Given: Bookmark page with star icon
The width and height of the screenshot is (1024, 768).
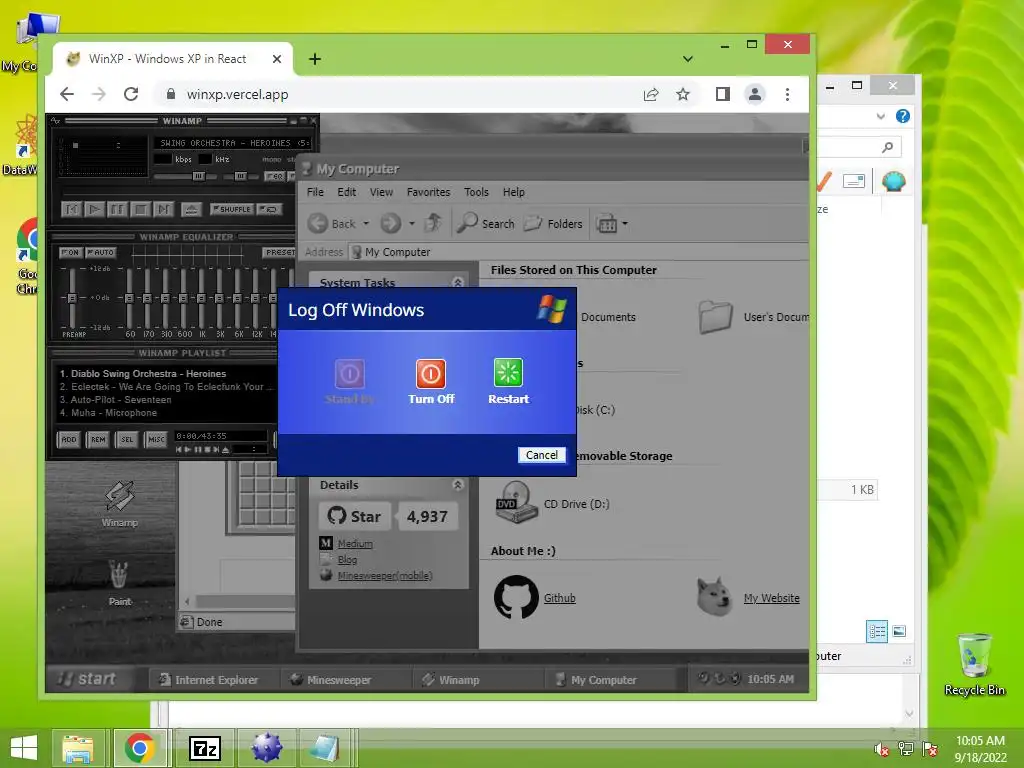Looking at the screenshot, I should coord(682,94).
